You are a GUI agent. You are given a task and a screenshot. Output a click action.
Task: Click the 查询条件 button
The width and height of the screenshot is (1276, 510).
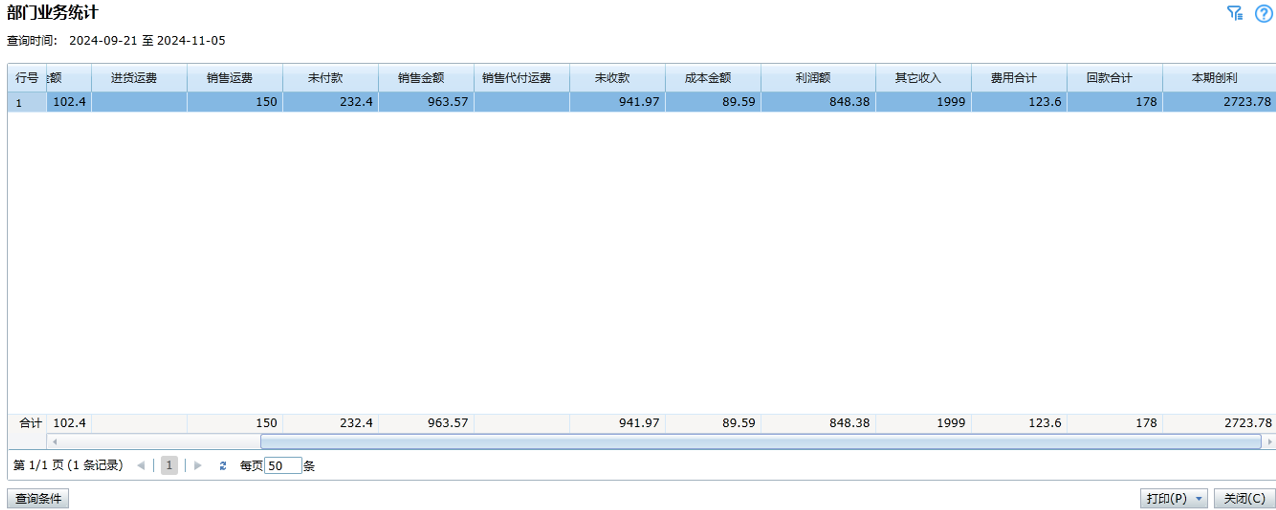tap(38, 498)
